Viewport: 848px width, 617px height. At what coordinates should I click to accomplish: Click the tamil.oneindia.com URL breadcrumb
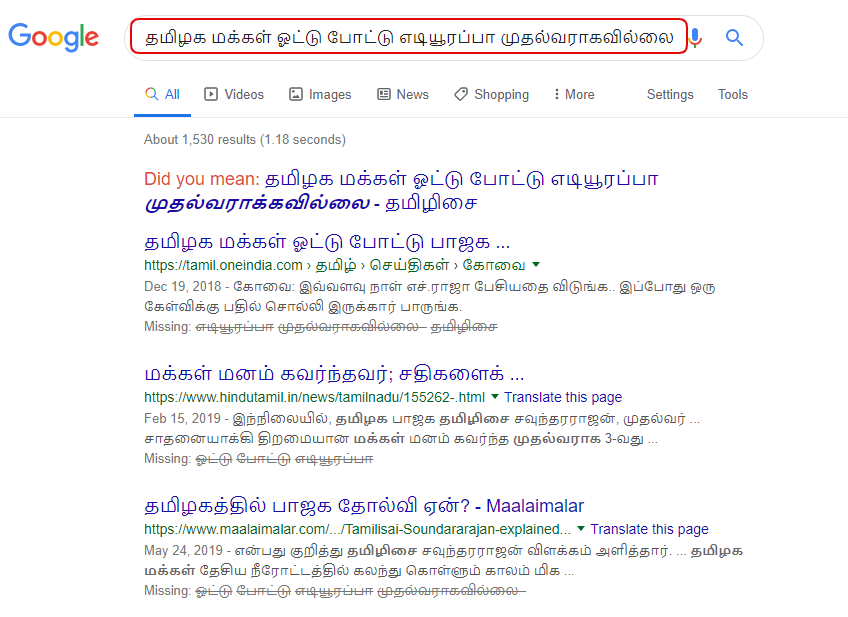[335, 266]
